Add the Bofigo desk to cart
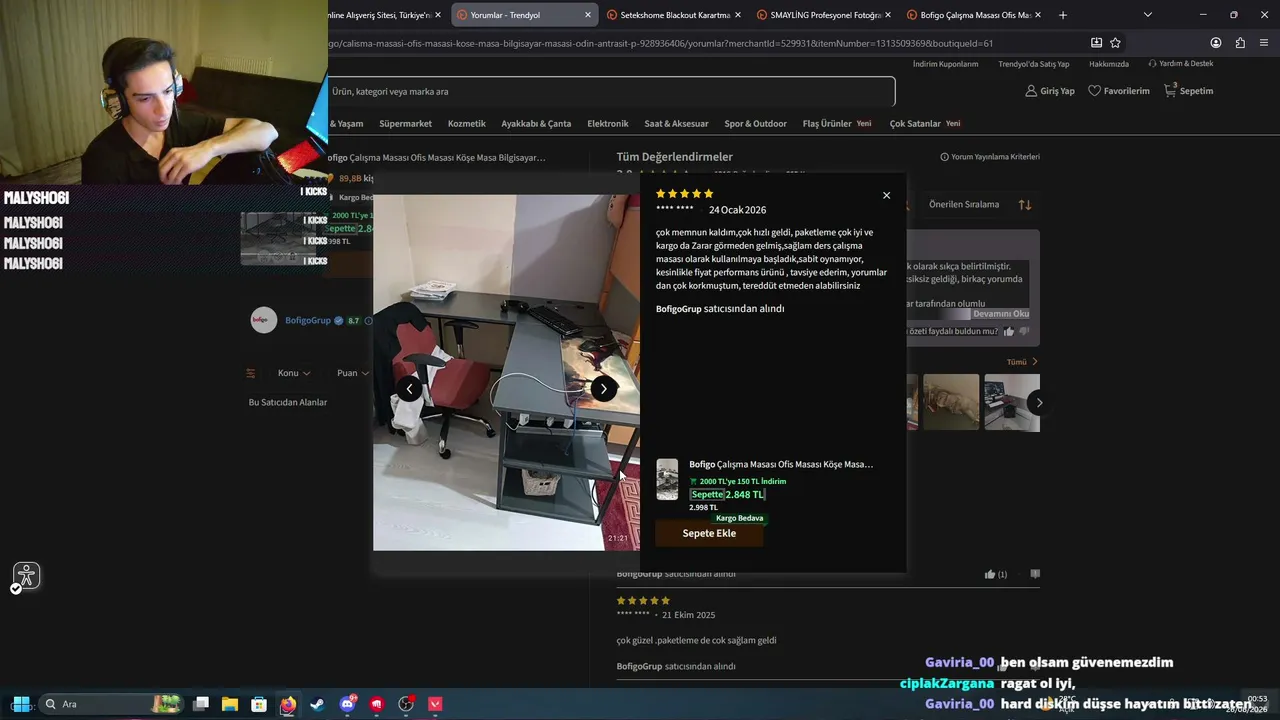 pos(709,533)
